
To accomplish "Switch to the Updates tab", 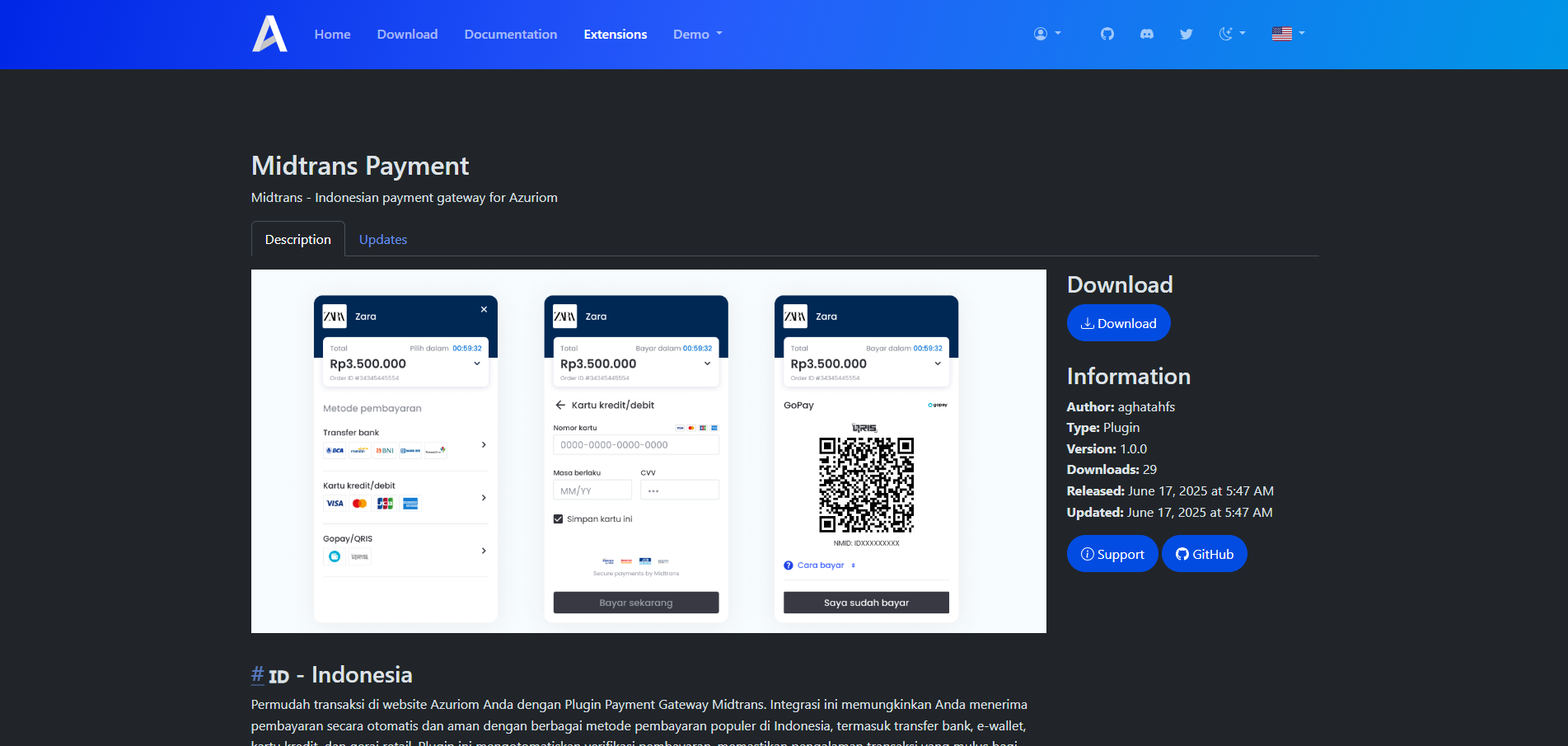I will (382, 239).
